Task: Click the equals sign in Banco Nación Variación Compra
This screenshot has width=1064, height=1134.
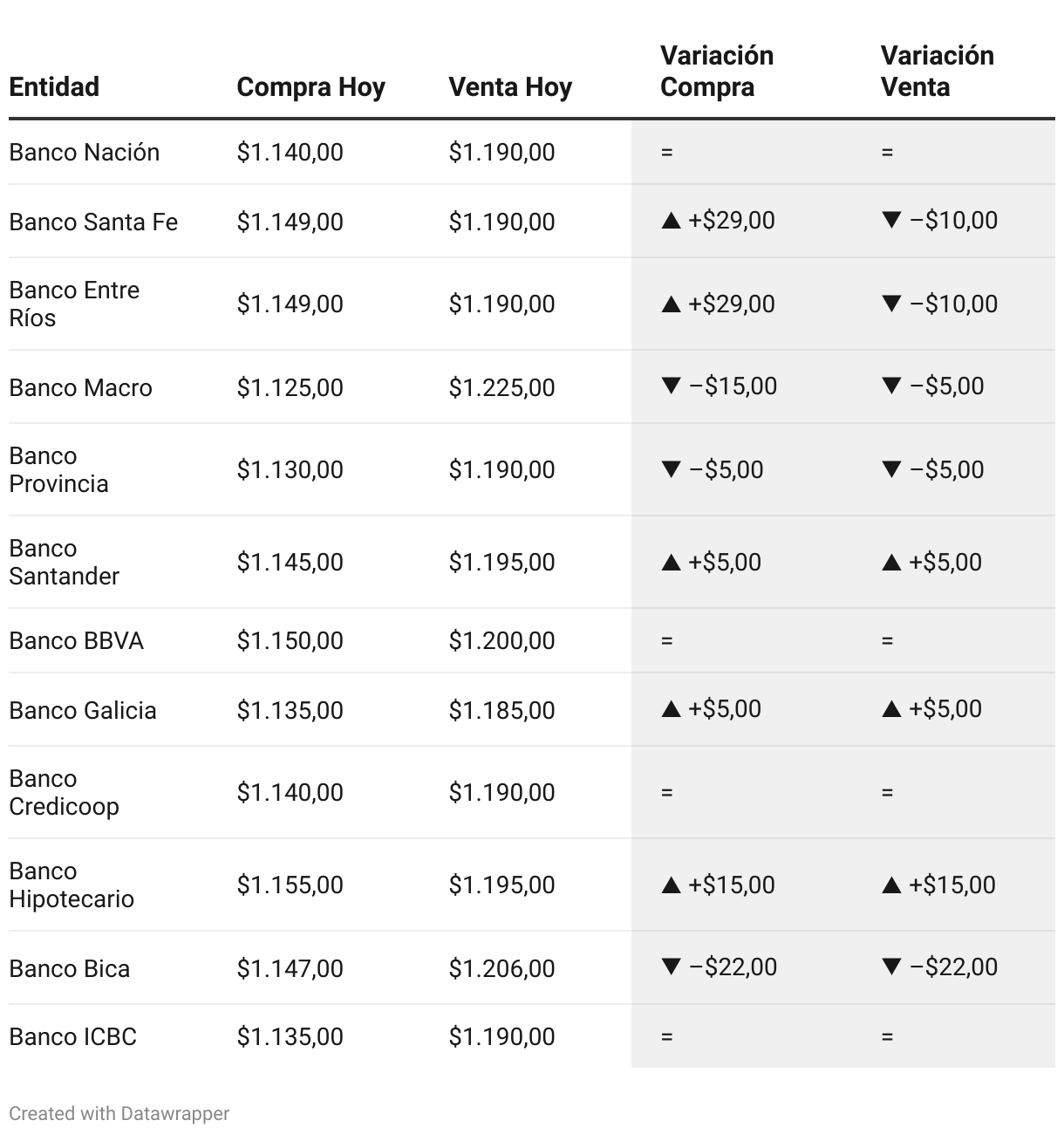Action: (667, 153)
